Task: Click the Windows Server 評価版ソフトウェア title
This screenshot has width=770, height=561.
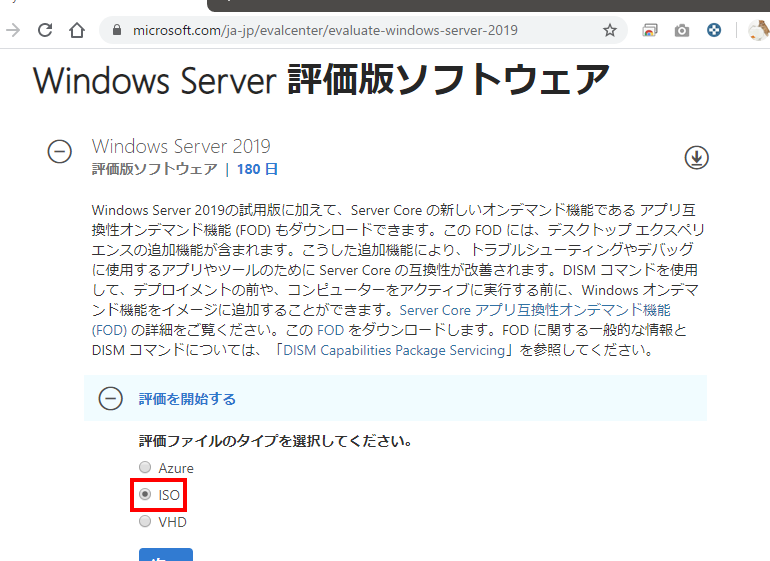Action: tap(322, 80)
